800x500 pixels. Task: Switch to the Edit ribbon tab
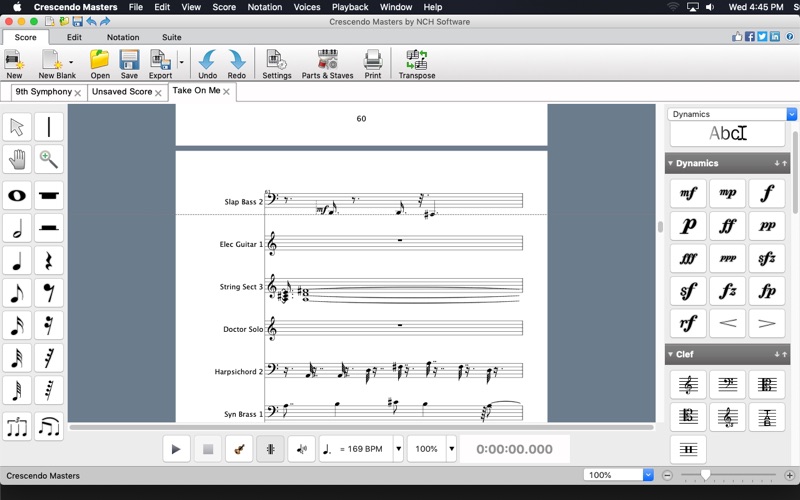click(74, 37)
